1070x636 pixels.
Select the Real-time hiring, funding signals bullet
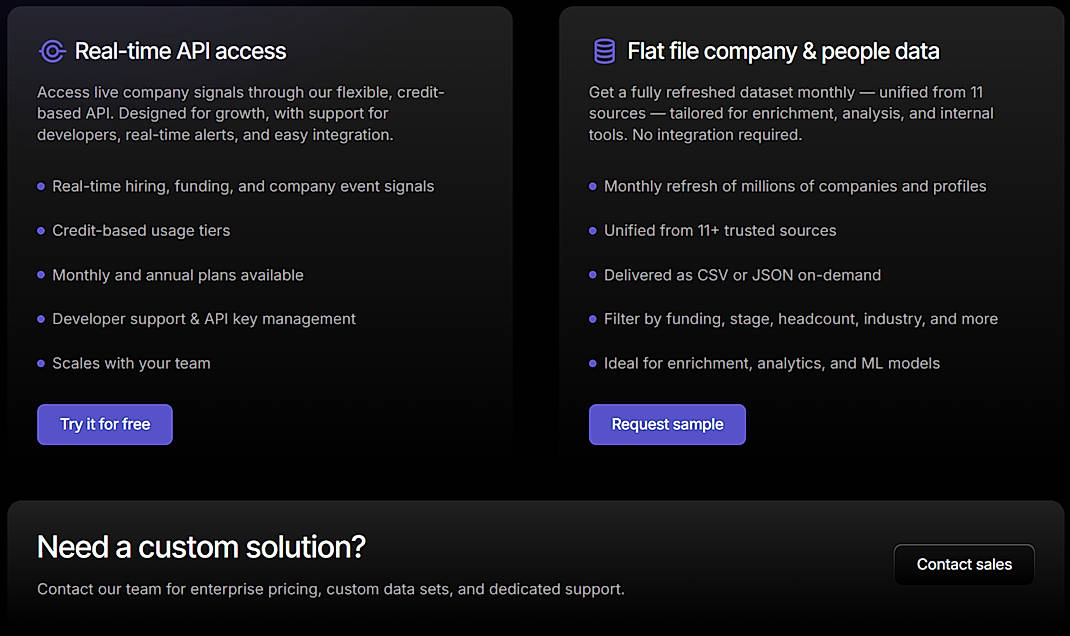[x=243, y=186]
